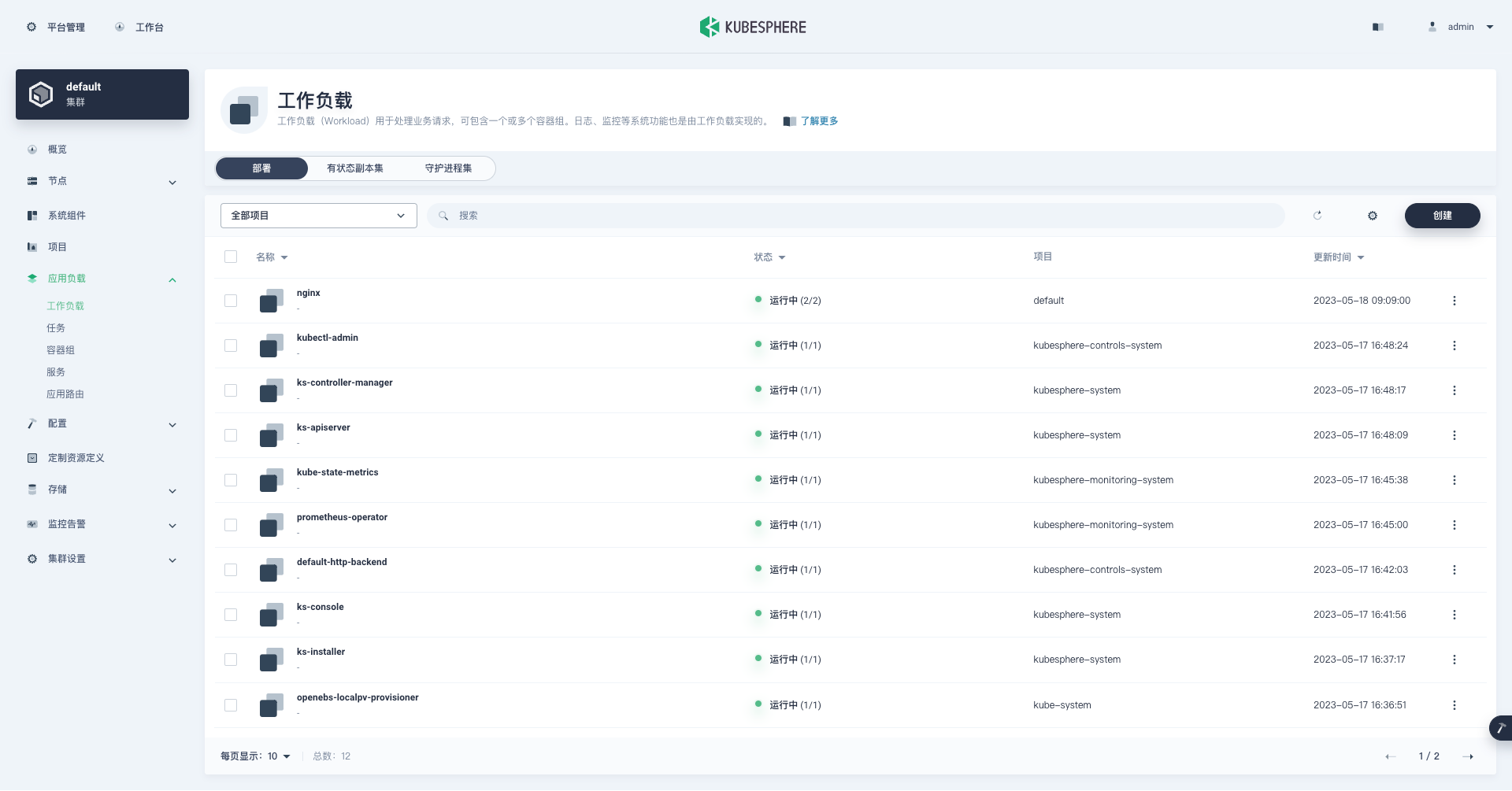Click the ks-console deployment icon

[x=272, y=615]
